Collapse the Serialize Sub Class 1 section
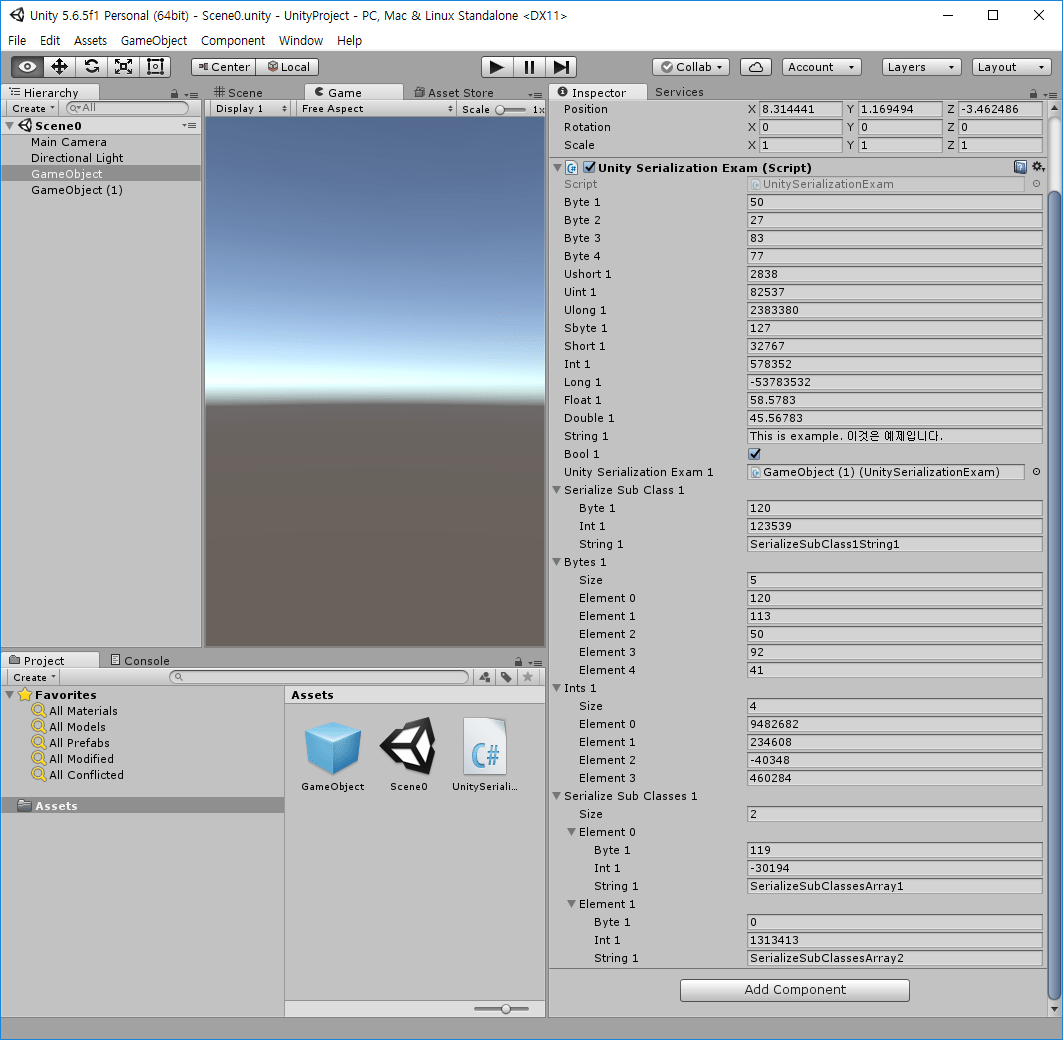 [557, 490]
